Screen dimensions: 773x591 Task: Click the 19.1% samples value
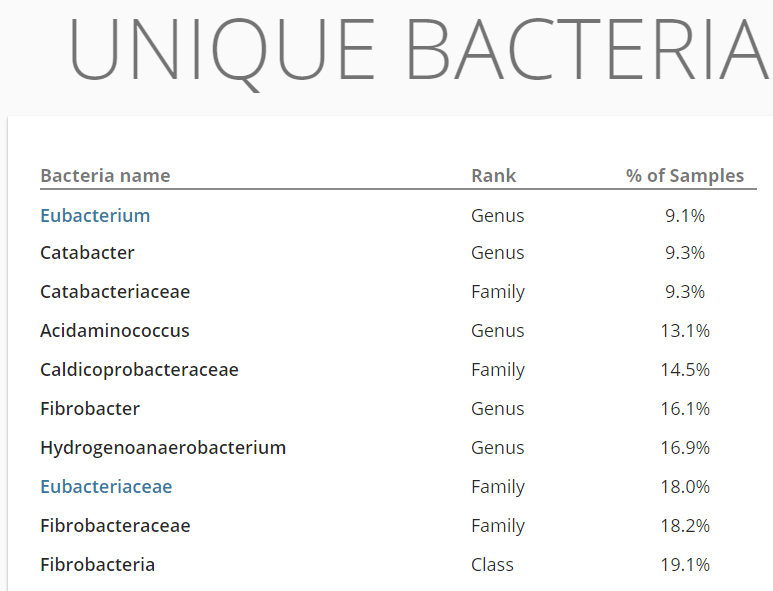pyautogui.click(x=685, y=565)
